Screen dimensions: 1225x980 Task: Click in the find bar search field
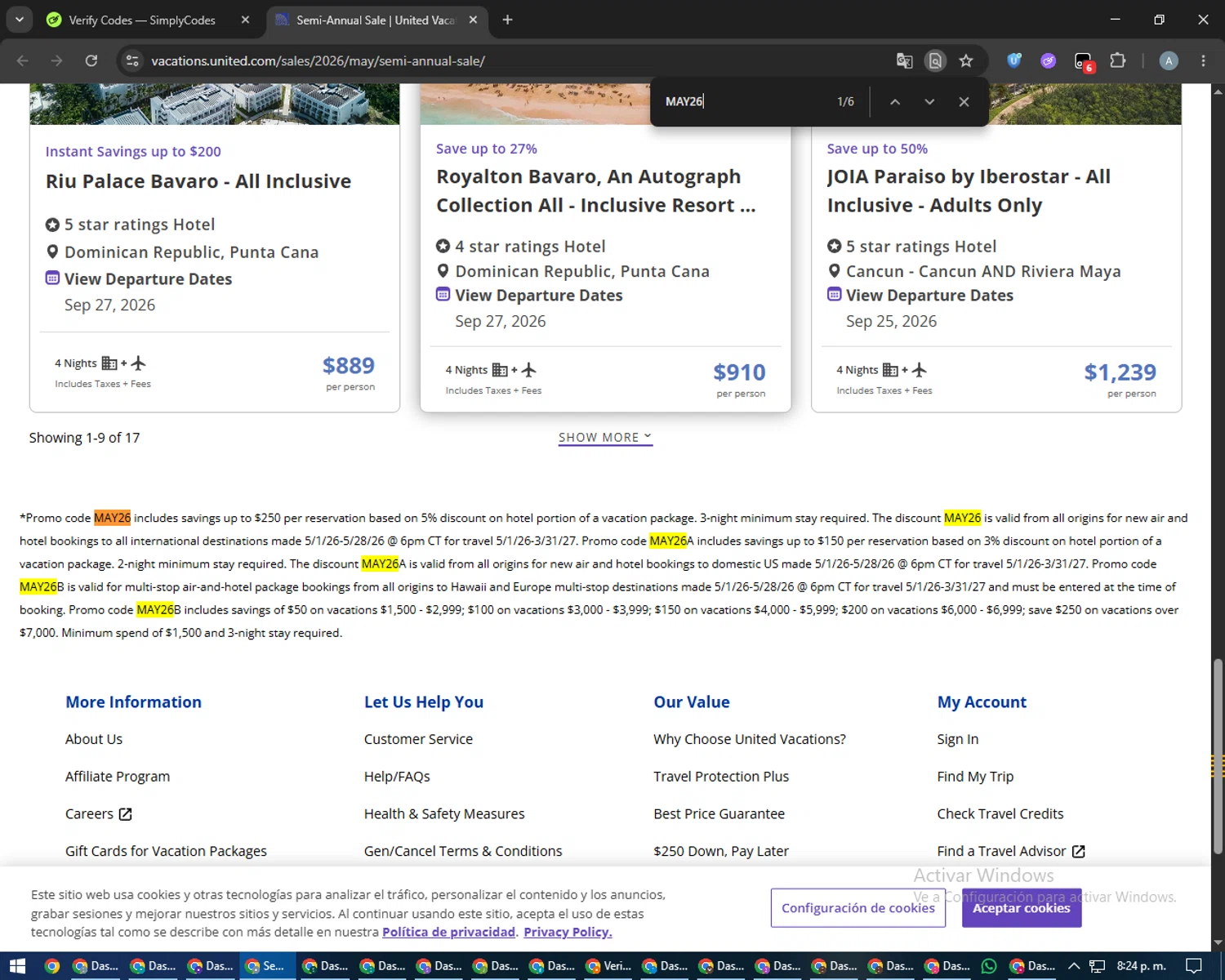click(742, 101)
